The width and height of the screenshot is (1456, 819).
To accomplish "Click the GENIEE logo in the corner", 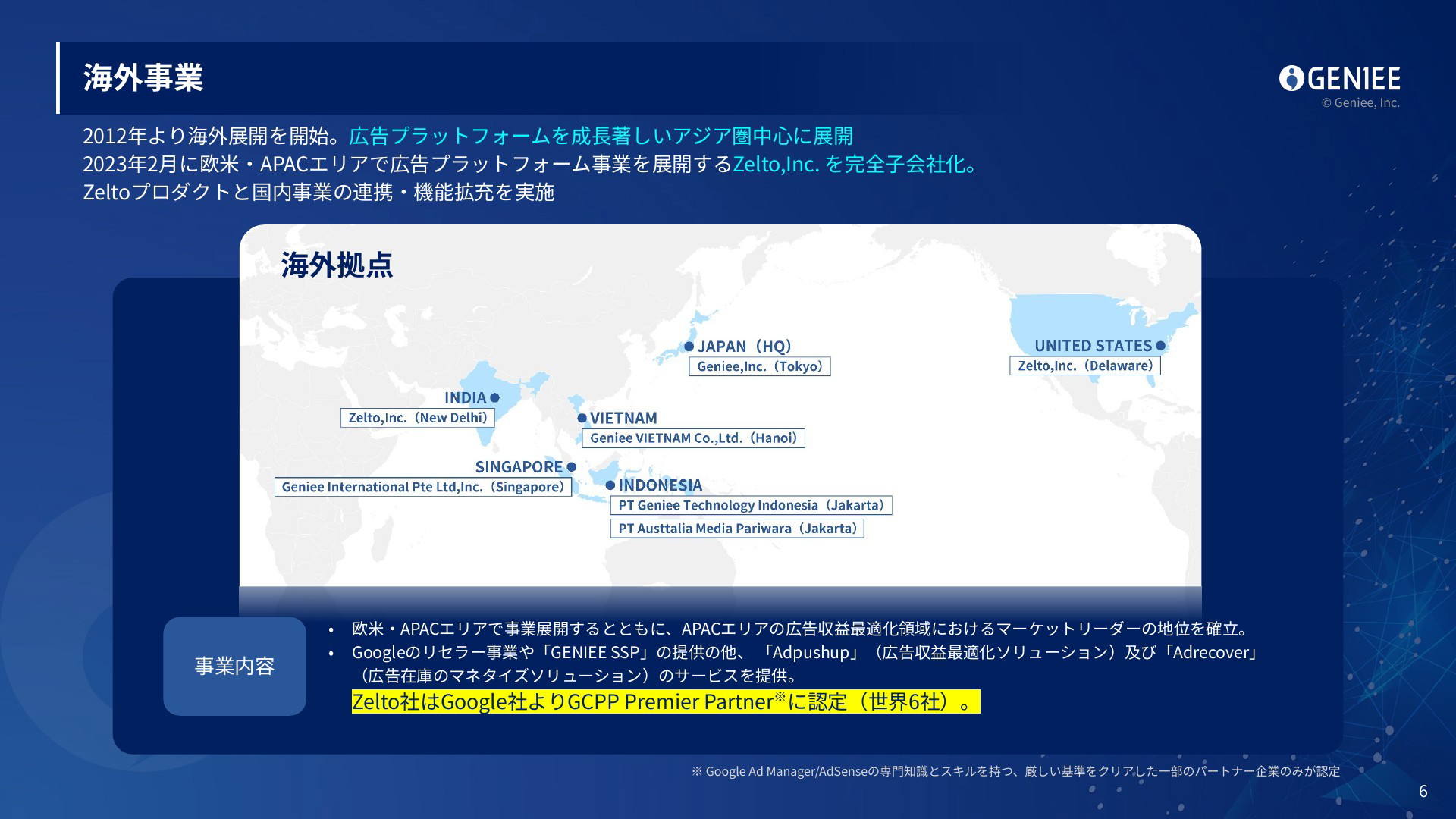I will point(1339,78).
